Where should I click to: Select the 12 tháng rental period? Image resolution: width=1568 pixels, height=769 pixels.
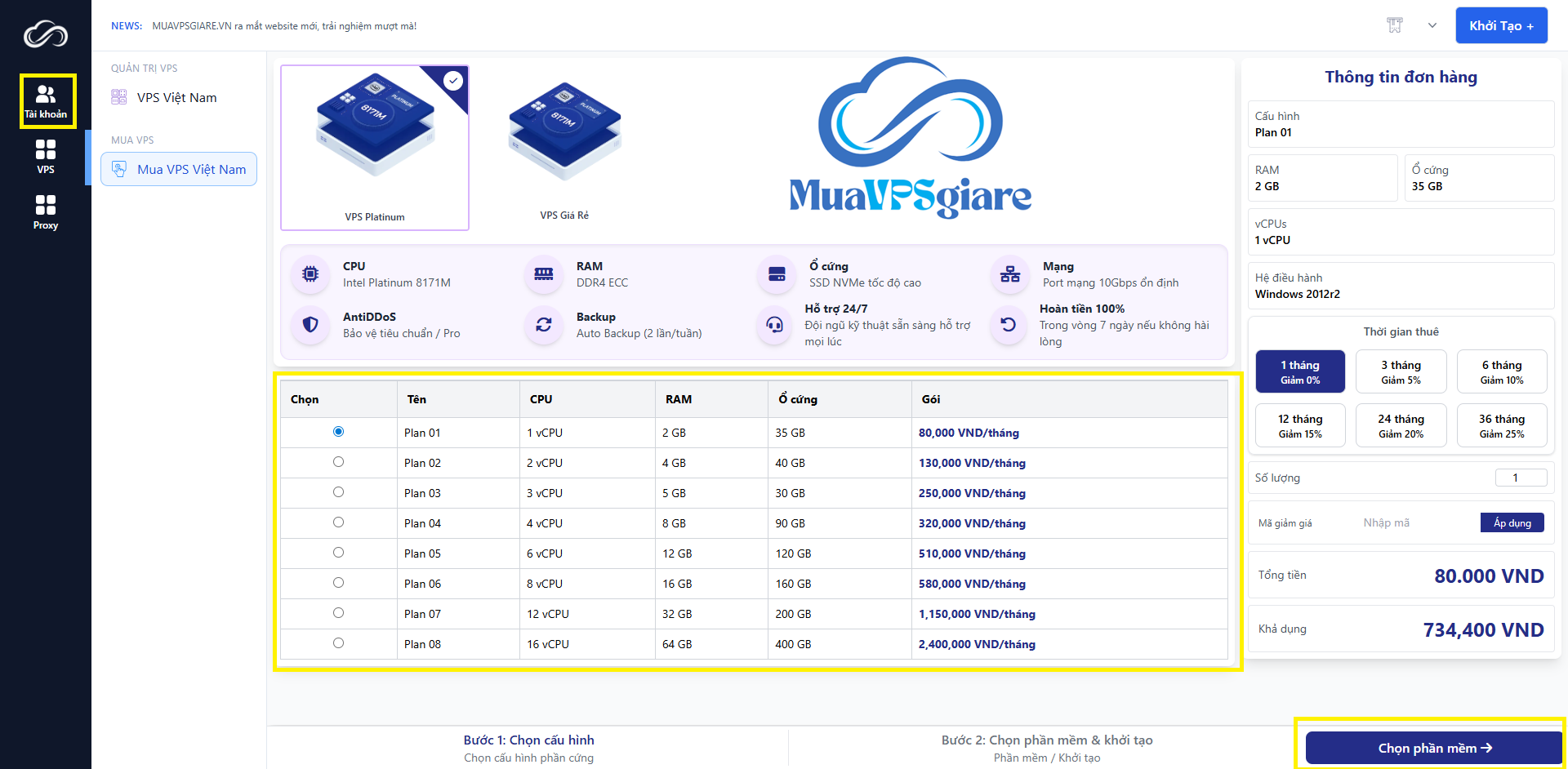pyautogui.click(x=1300, y=425)
